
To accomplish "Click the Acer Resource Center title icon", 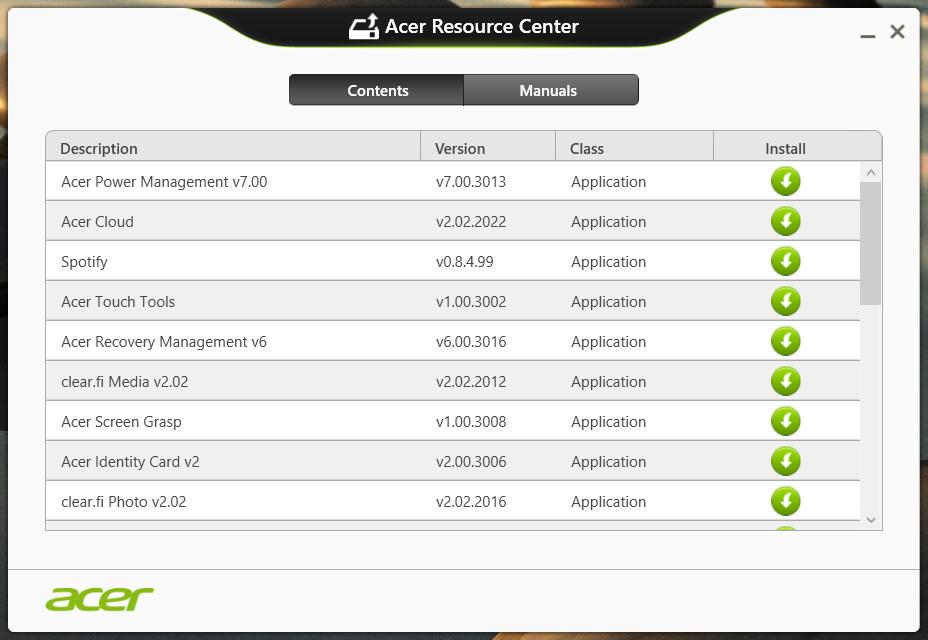I will (x=363, y=27).
